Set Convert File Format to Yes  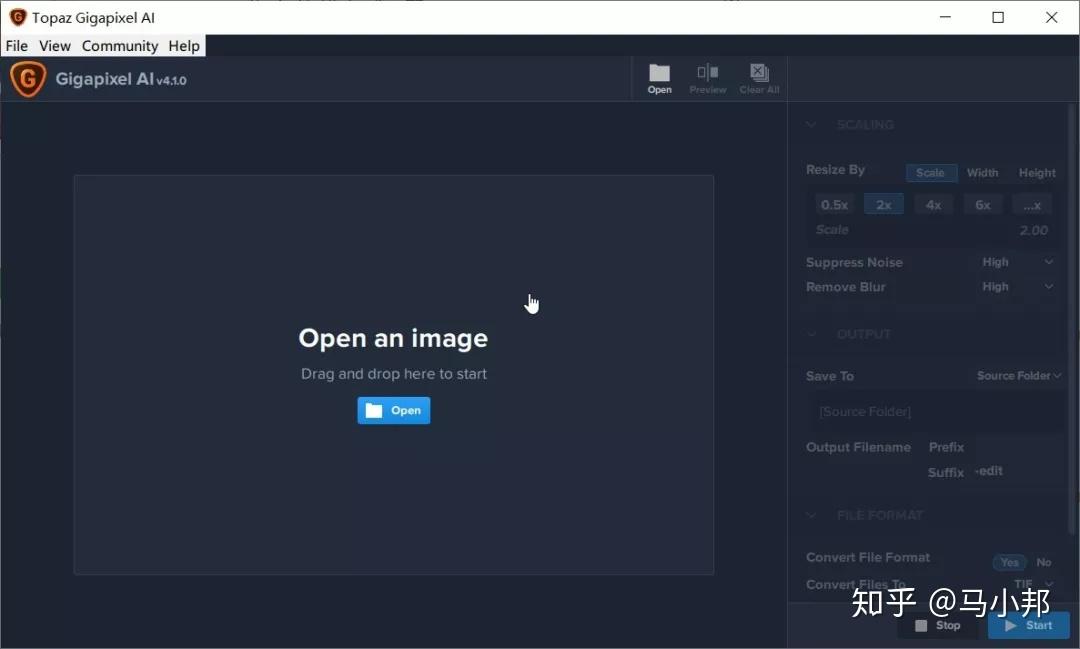(x=1009, y=562)
